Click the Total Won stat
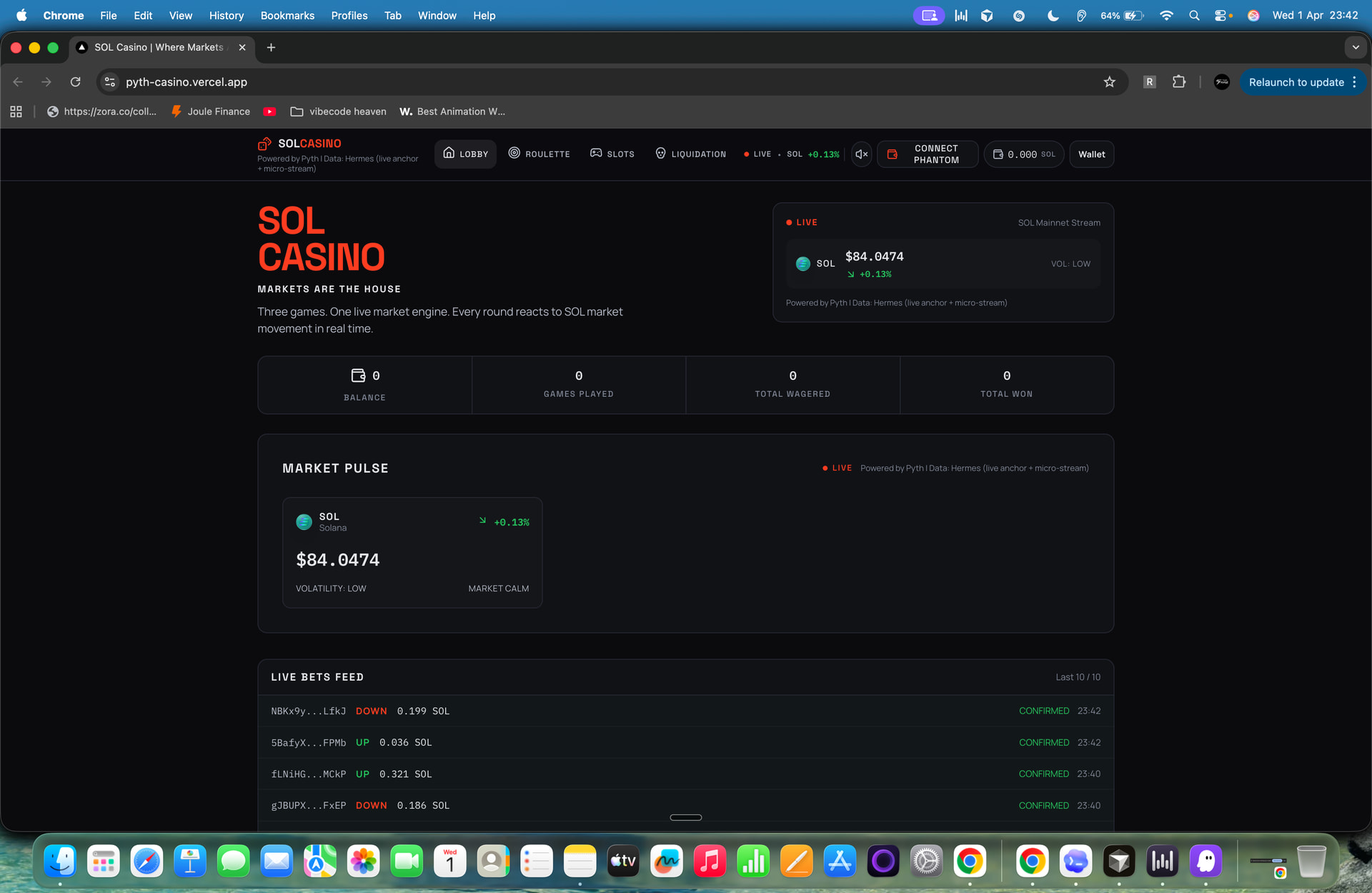This screenshot has height=893, width=1372. pyautogui.click(x=1006, y=385)
